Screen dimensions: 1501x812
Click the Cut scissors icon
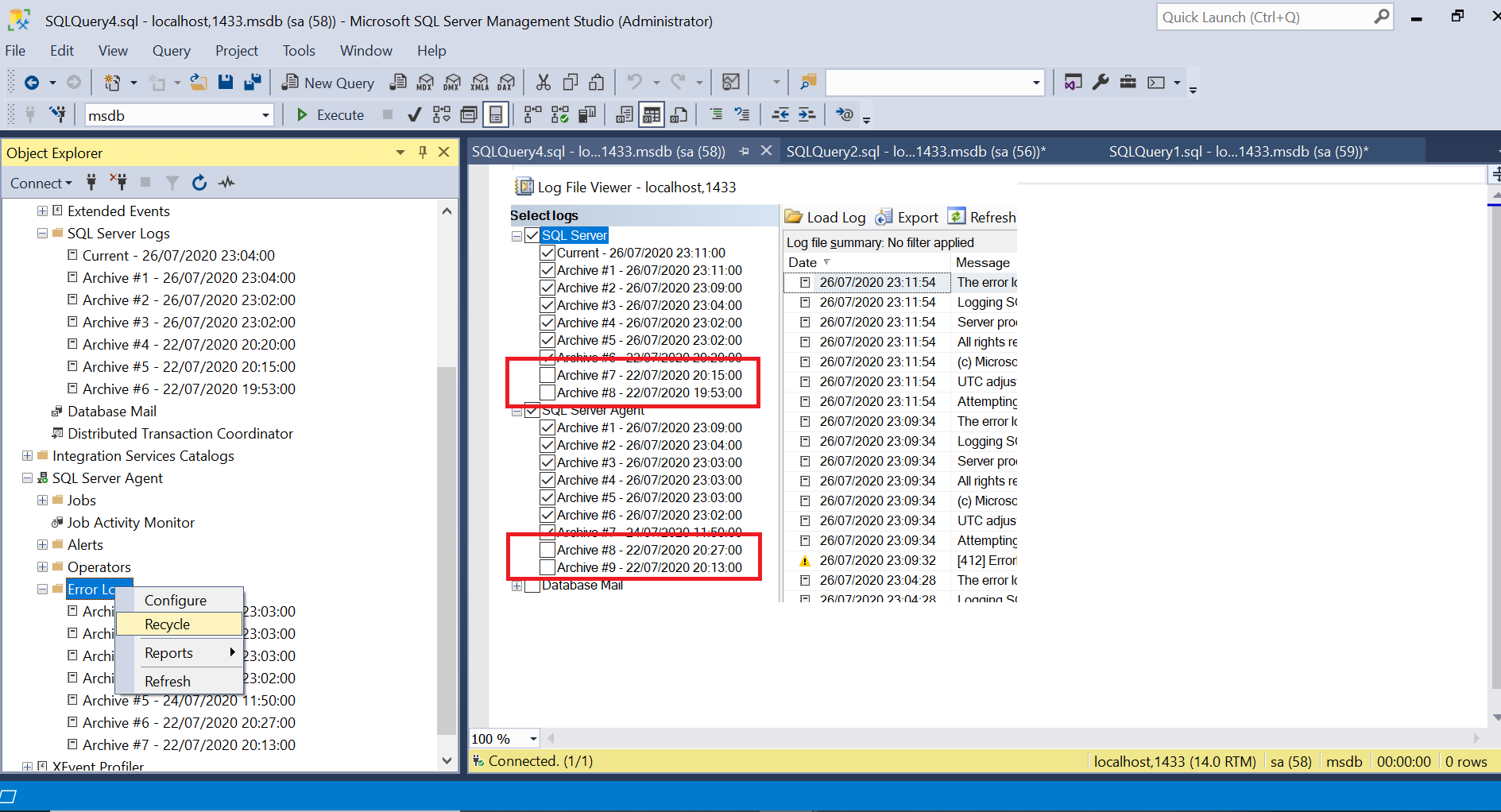pos(544,83)
